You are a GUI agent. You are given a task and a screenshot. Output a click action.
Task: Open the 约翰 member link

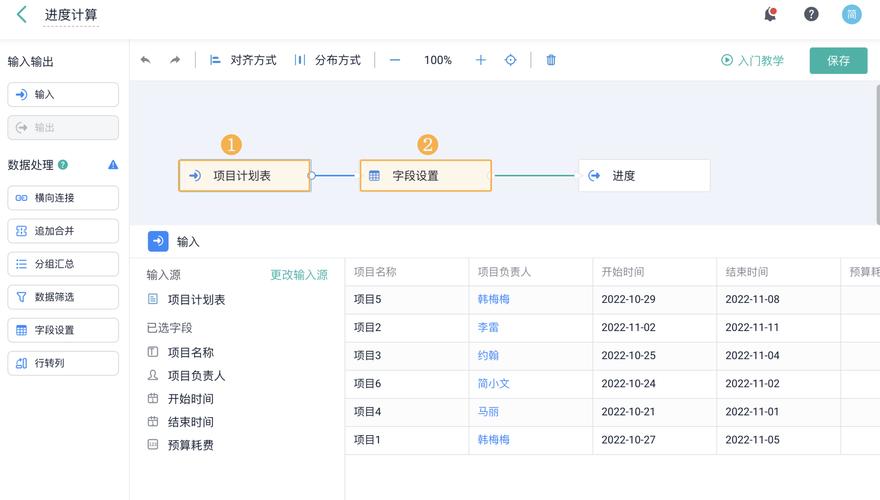pos(488,355)
